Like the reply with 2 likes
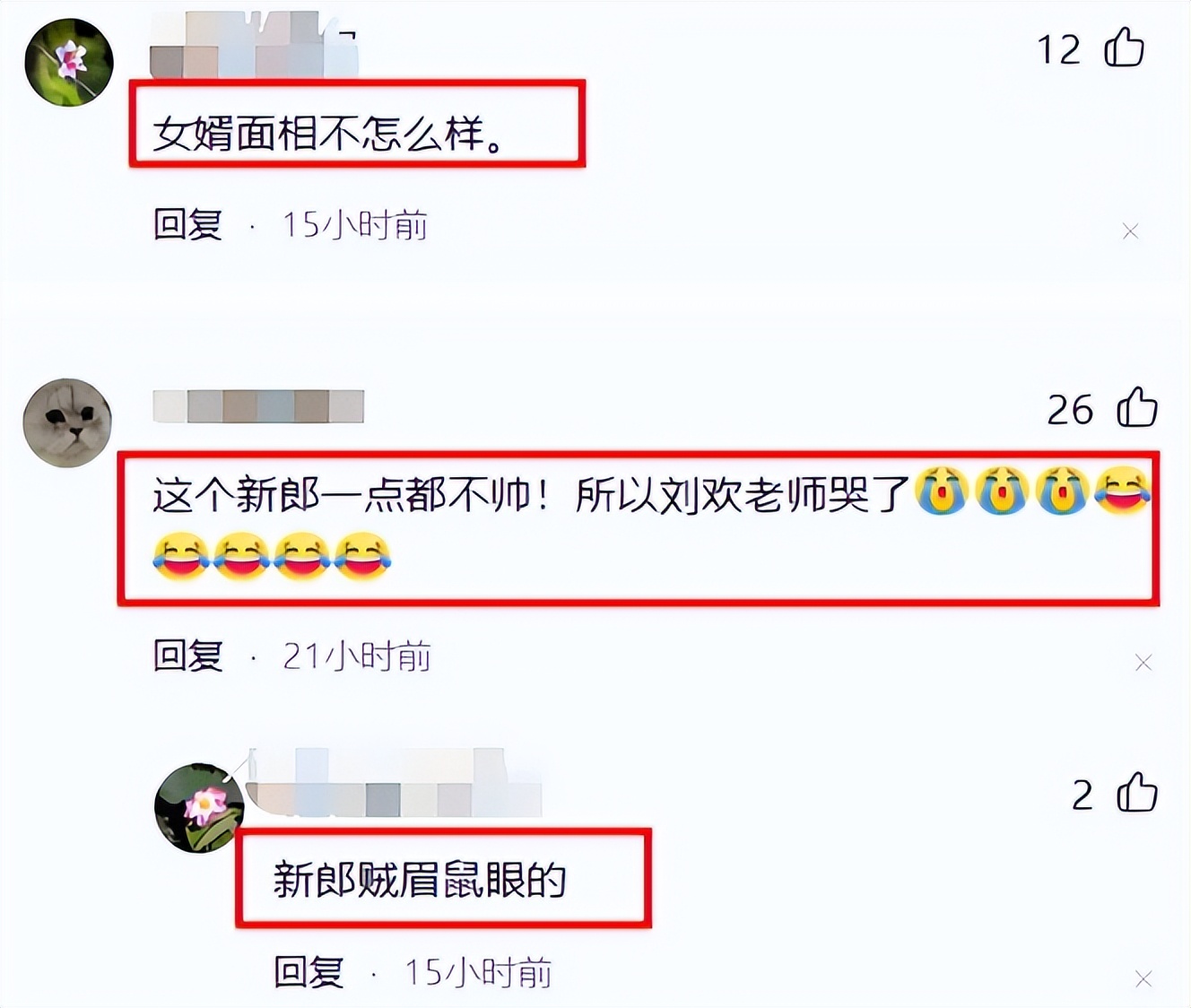1191x1008 pixels. pos(1137,793)
